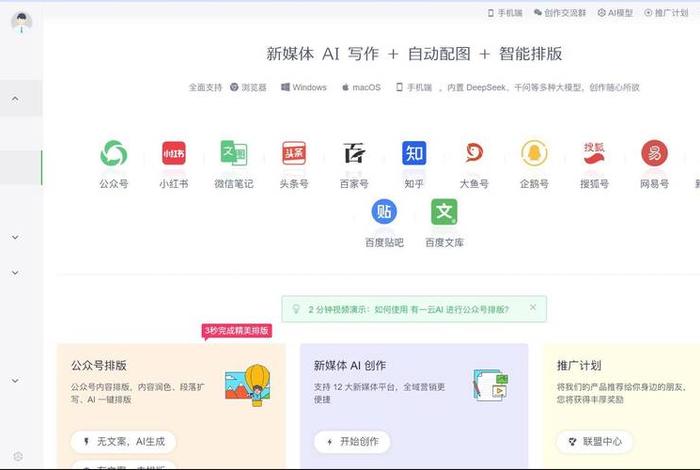Open the 公众号 platform icon
This screenshot has width=700, height=470.
(x=113, y=153)
